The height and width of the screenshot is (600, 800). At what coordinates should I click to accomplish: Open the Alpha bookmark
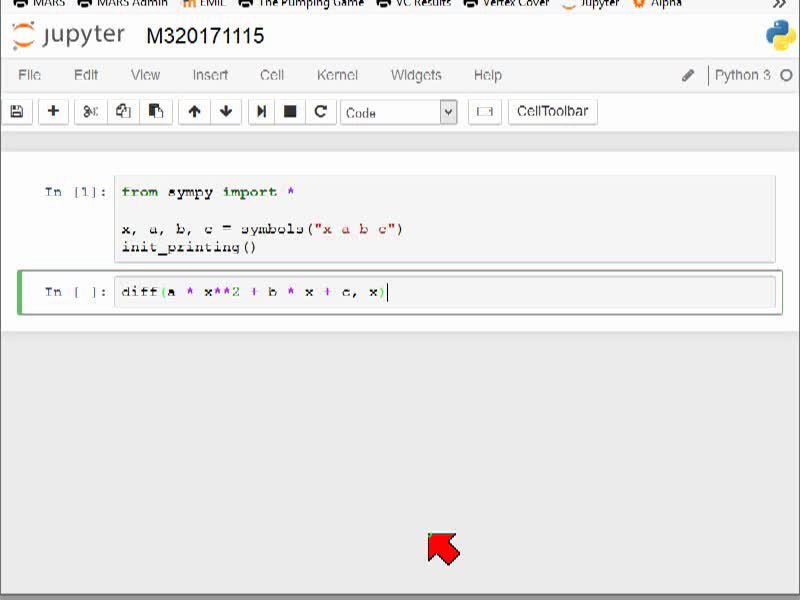657,3
